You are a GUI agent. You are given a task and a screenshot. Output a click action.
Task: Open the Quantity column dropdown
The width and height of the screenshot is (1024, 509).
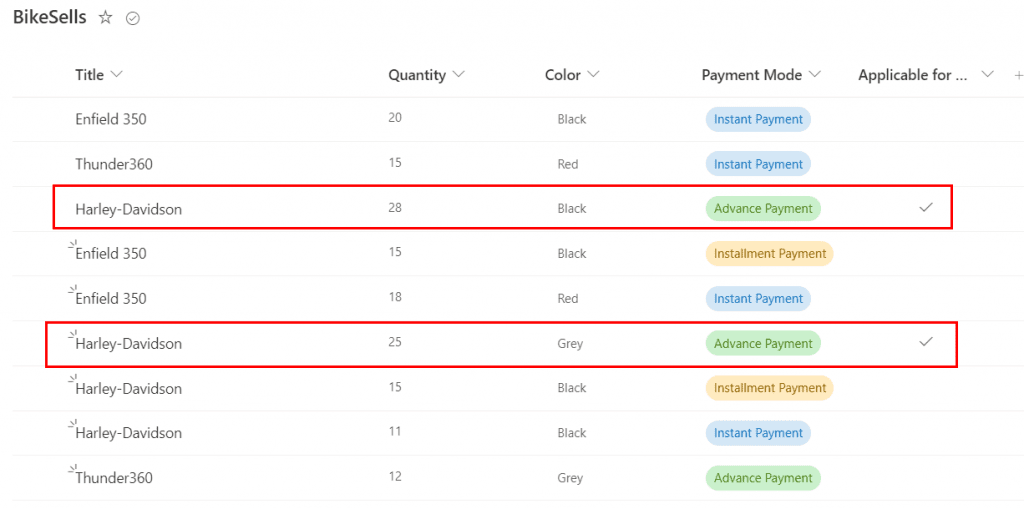(458, 74)
